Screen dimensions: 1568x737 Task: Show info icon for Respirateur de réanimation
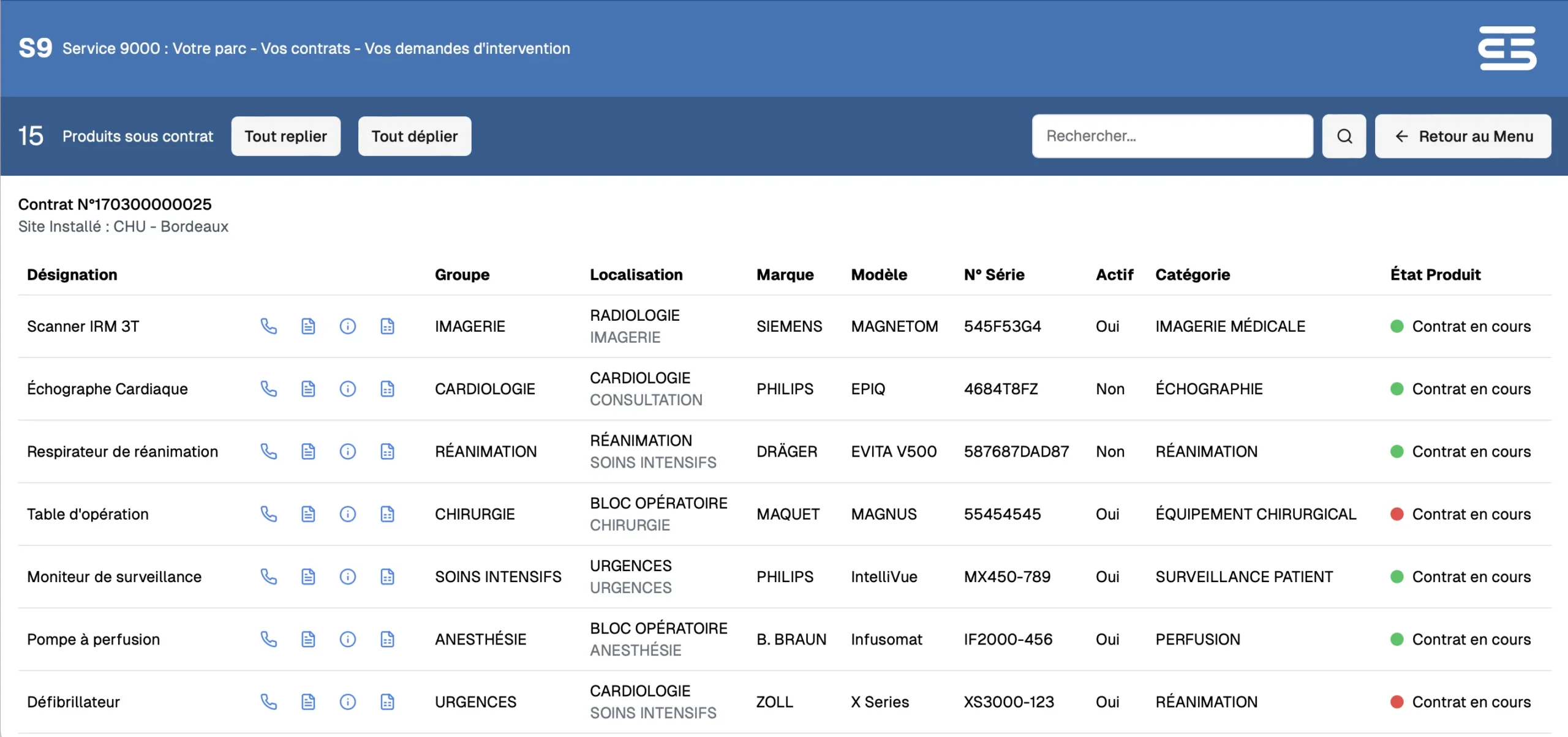[347, 451]
